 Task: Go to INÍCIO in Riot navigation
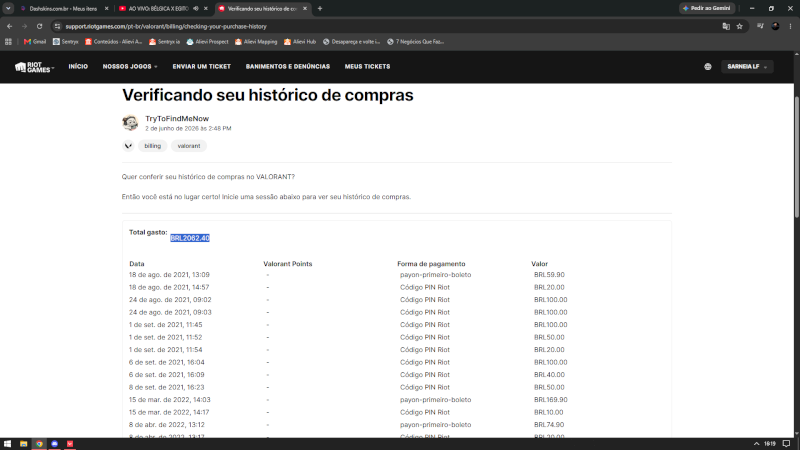pos(78,67)
